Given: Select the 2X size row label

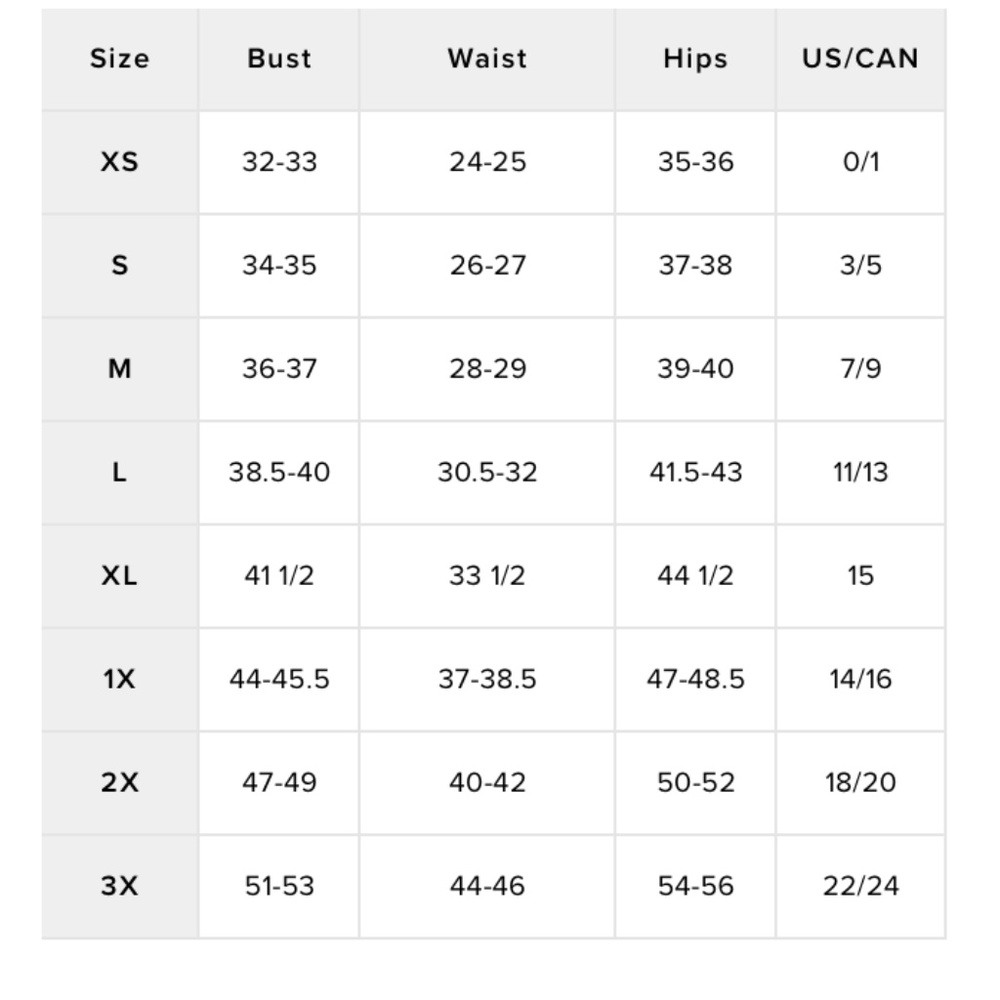Looking at the screenshot, I should point(120,783).
